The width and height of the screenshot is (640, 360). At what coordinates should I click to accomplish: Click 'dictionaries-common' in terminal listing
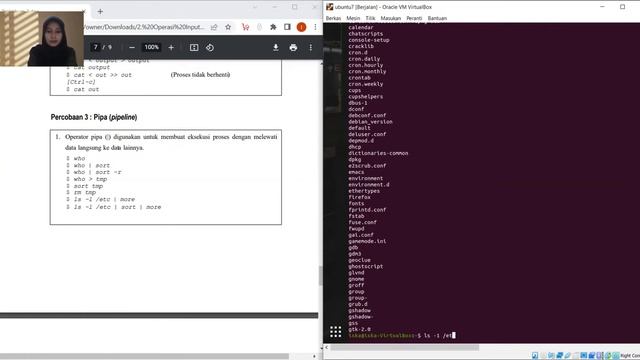pyautogui.click(x=378, y=153)
